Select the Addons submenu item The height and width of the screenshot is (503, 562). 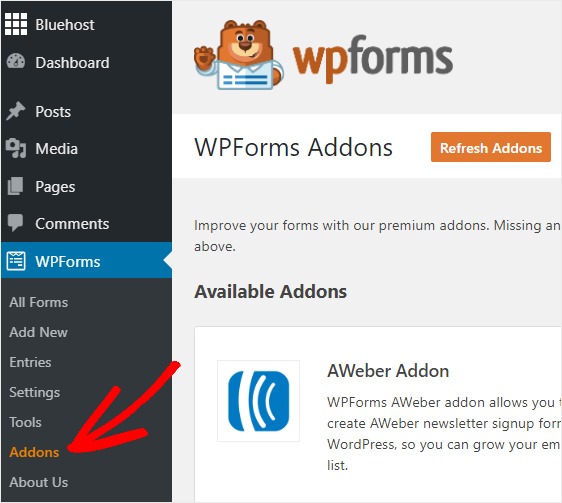(34, 452)
